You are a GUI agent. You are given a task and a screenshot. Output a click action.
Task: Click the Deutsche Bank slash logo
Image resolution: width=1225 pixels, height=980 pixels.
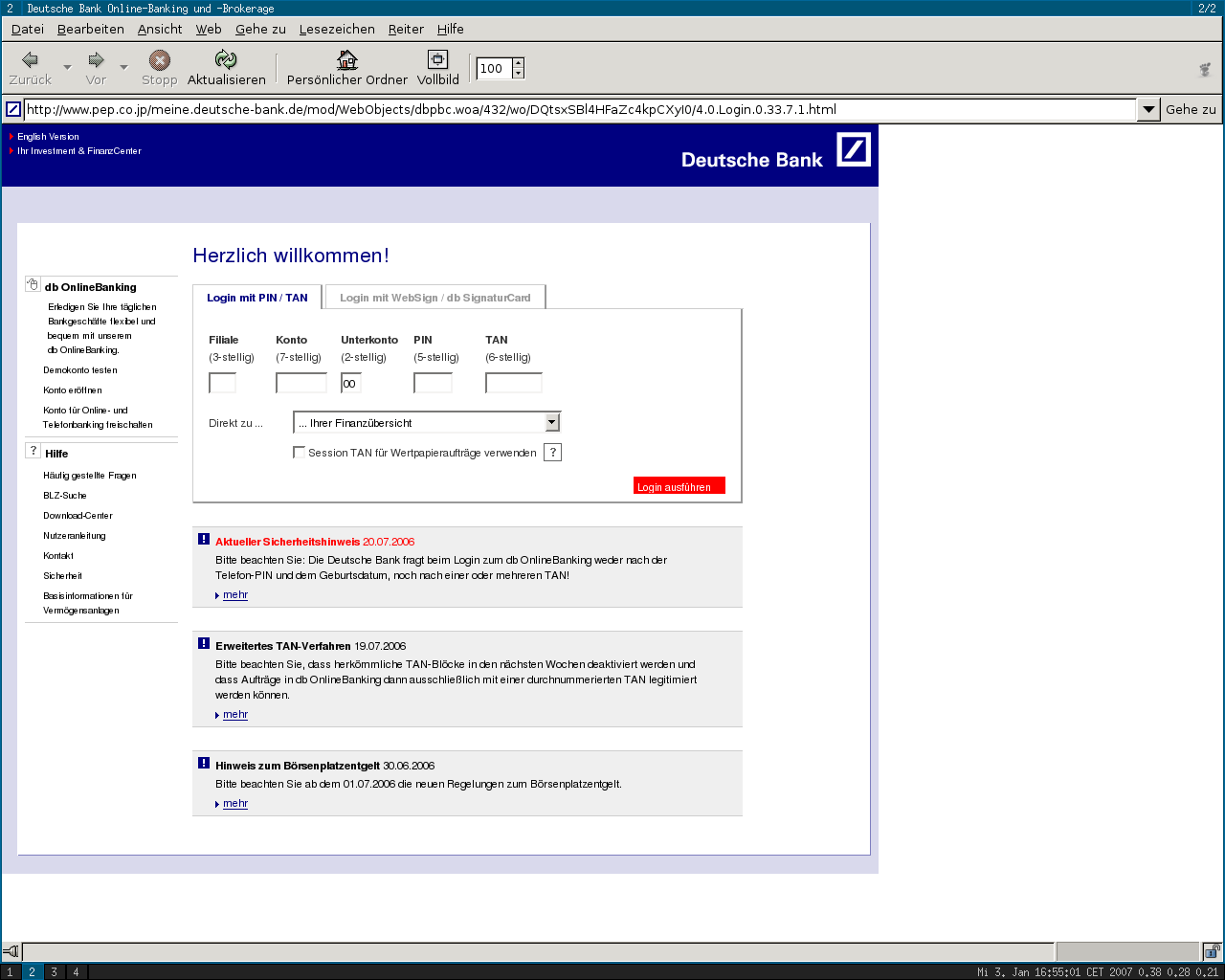pos(854,149)
